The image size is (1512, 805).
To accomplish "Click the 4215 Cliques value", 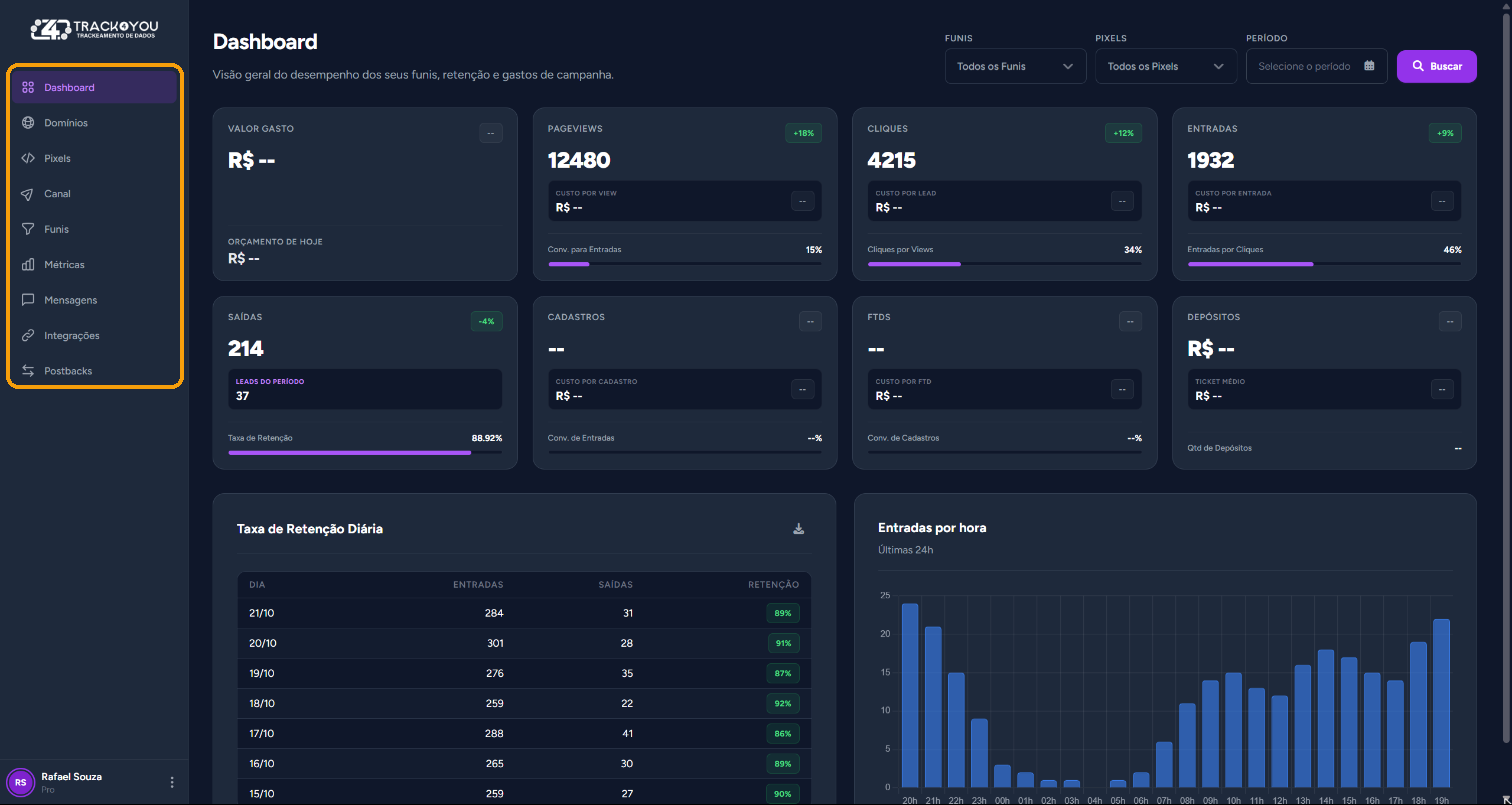I will 892,160.
